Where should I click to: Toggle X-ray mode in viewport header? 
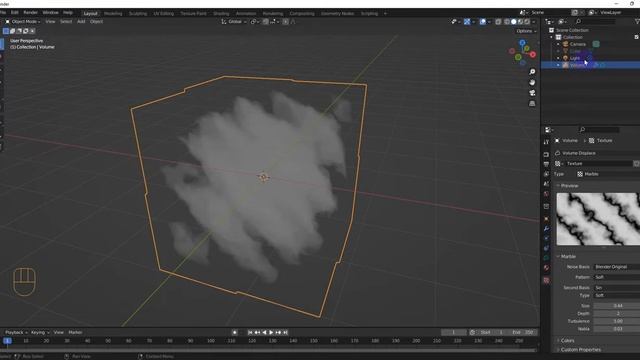498,22
